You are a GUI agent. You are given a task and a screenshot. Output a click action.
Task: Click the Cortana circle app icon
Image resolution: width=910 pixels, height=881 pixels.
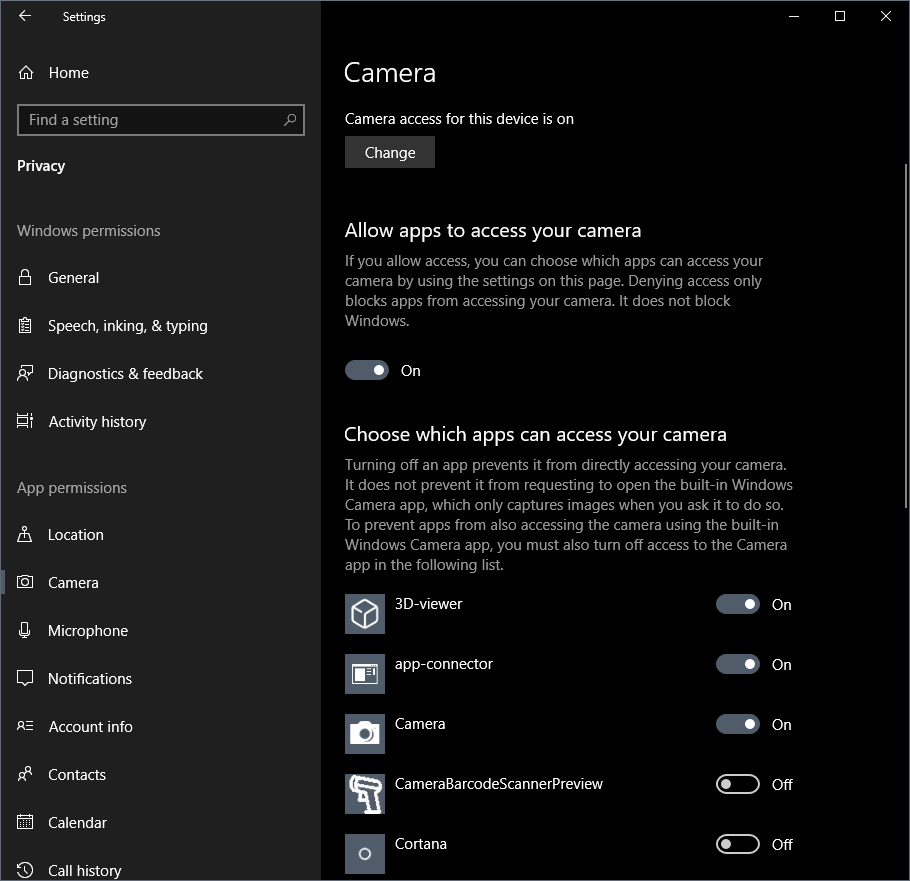tap(364, 854)
